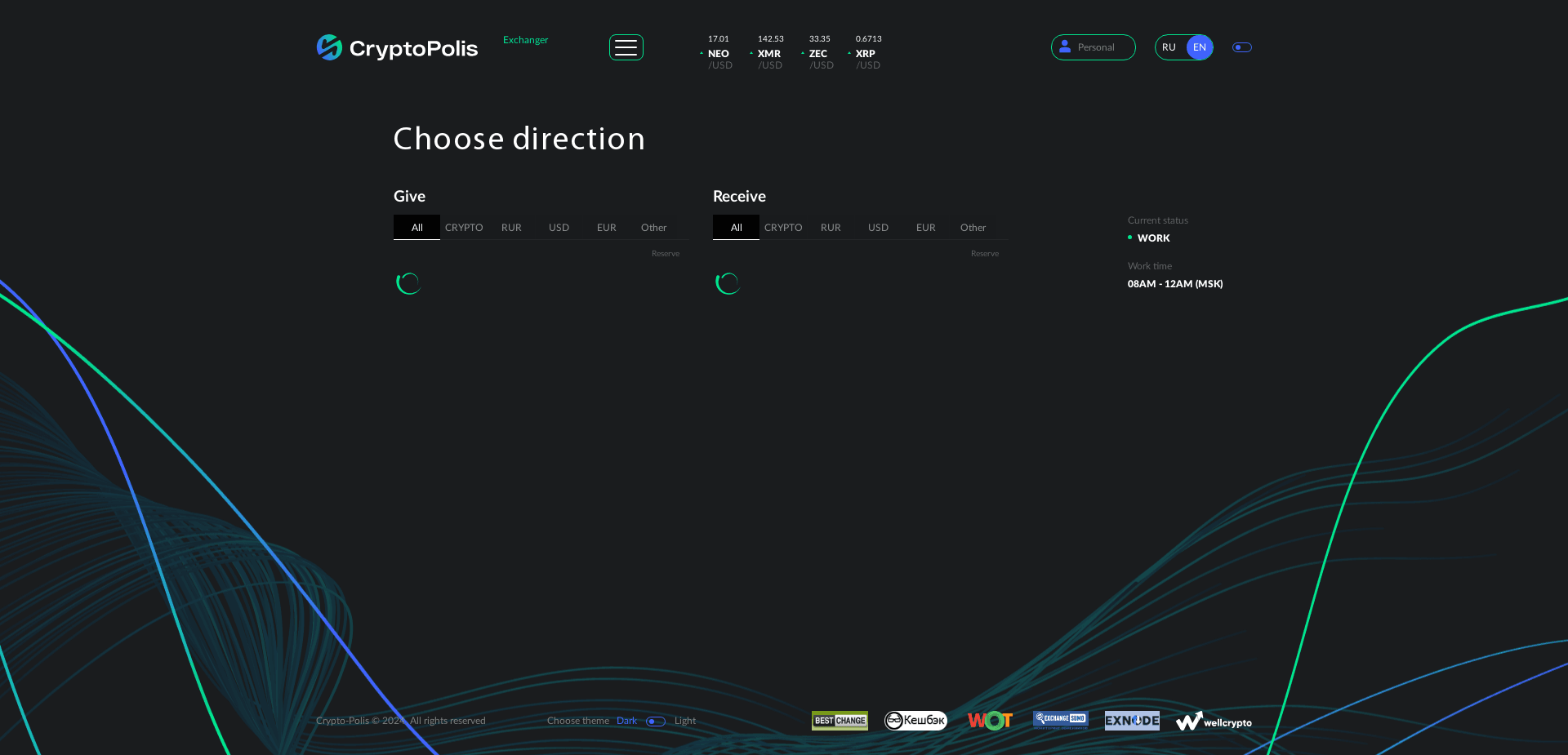Click the ZEC/USD rate ticker
The width and height of the screenshot is (1568, 755).
point(818,52)
